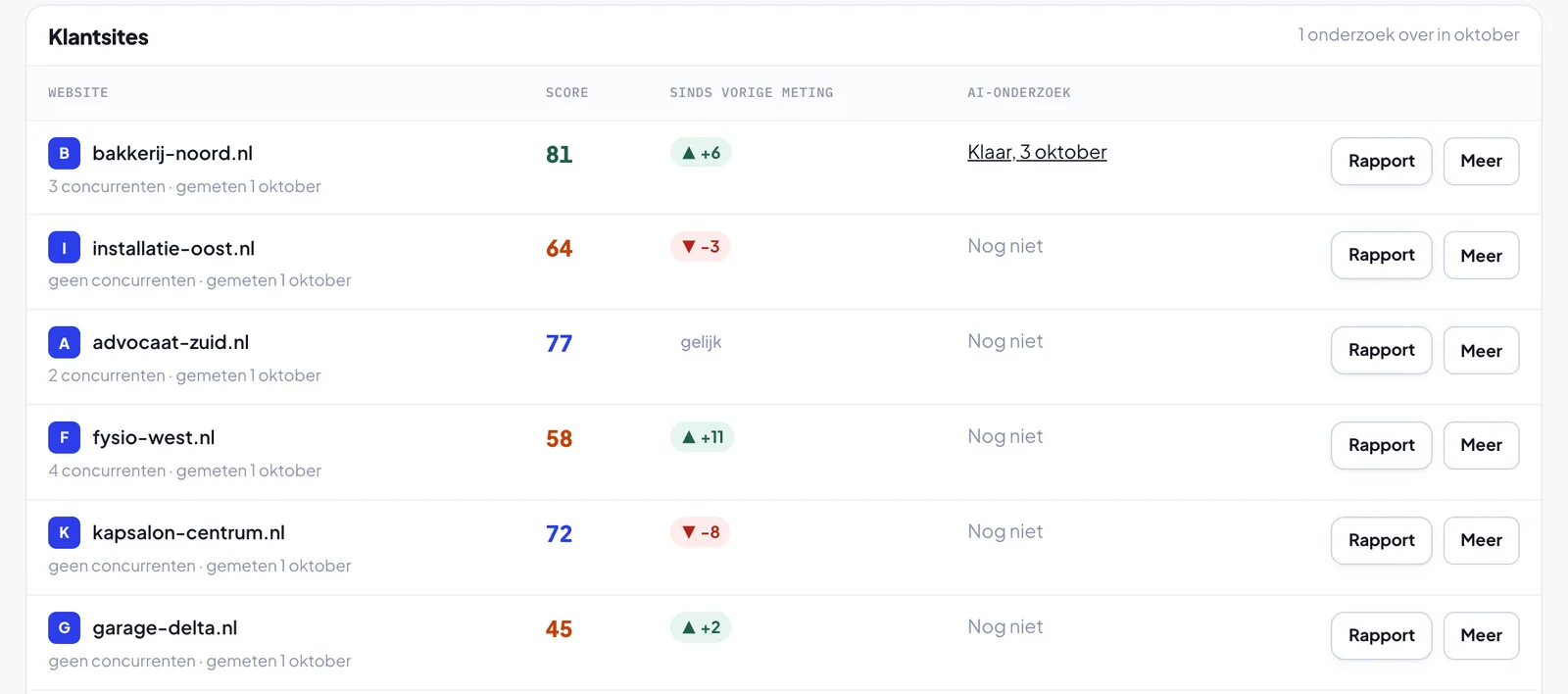This screenshot has width=1568, height=694.
Task: Open the Rapport for bakkerij-noord.nl
Action: click(x=1381, y=161)
